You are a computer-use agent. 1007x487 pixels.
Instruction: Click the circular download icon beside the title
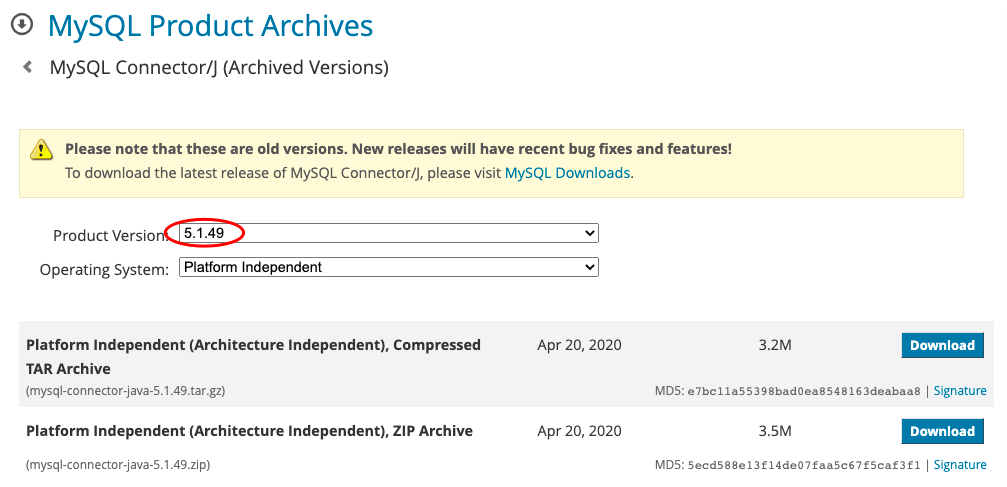pyautogui.click(x=22, y=25)
